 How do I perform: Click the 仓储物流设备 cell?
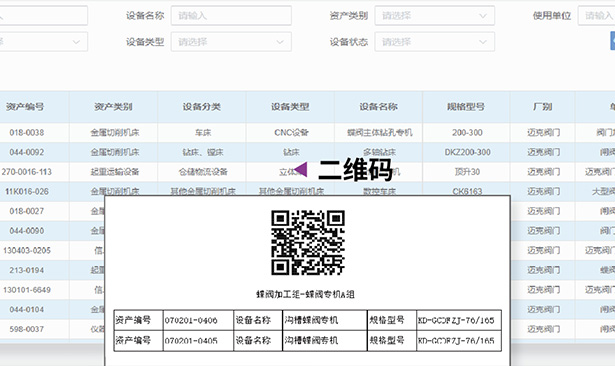point(203,172)
